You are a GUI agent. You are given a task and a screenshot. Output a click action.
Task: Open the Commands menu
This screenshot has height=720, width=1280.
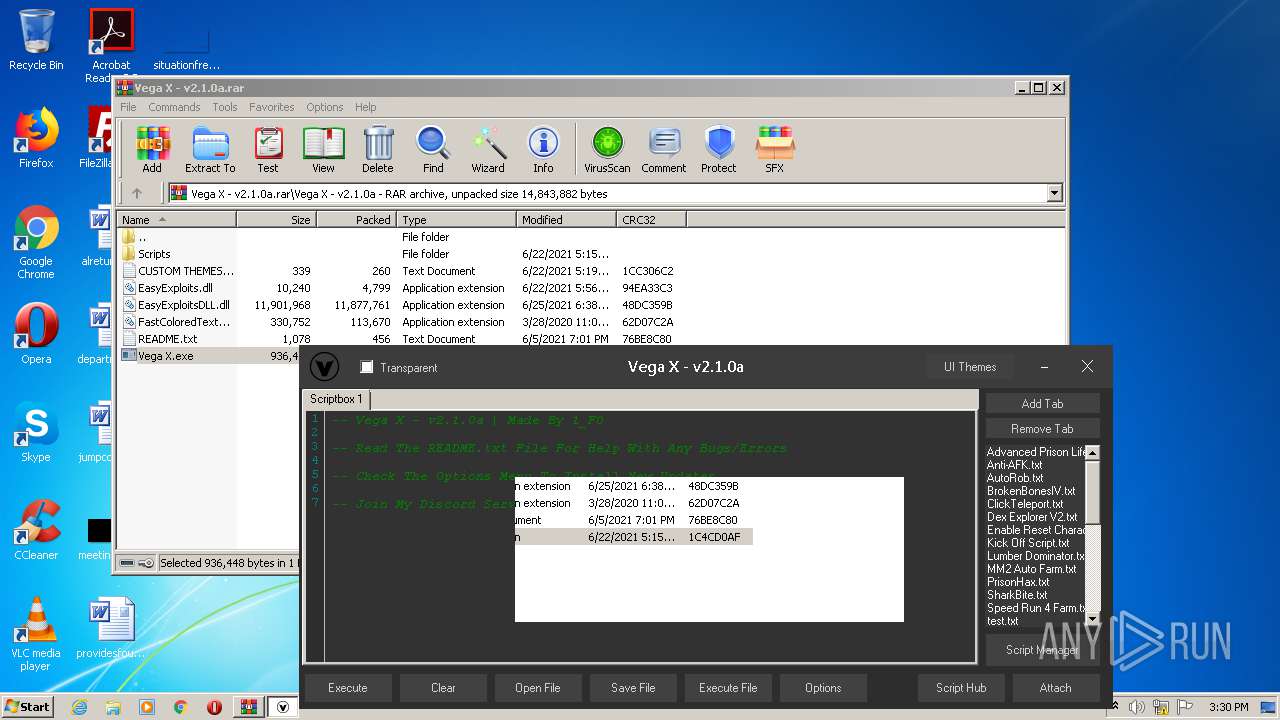(174, 107)
